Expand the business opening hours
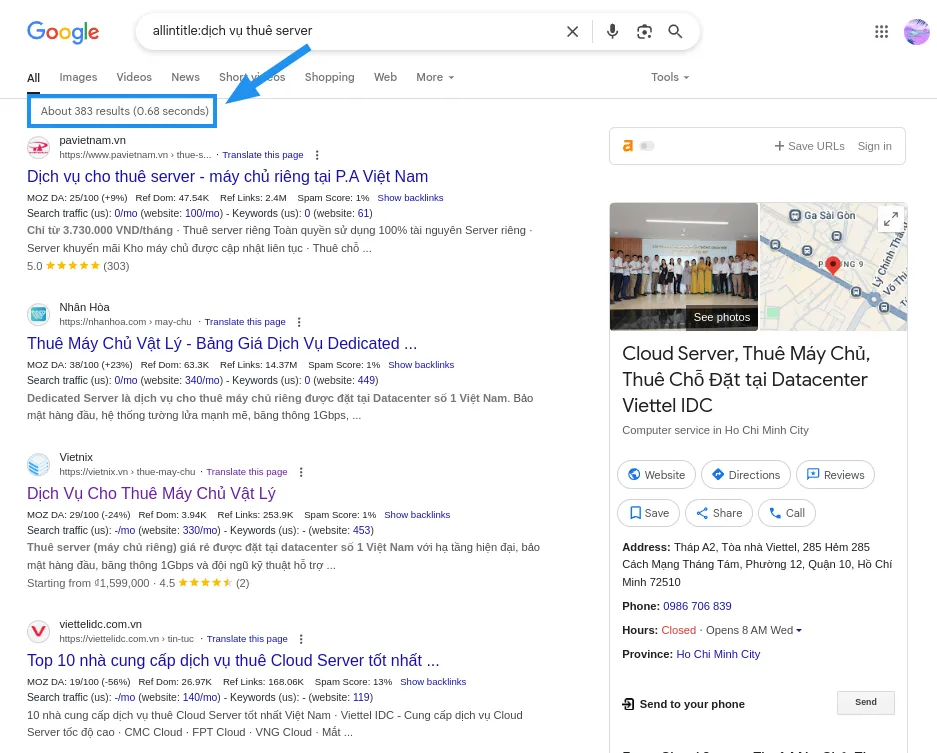The width and height of the screenshot is (937, 753). pos(798,631)
